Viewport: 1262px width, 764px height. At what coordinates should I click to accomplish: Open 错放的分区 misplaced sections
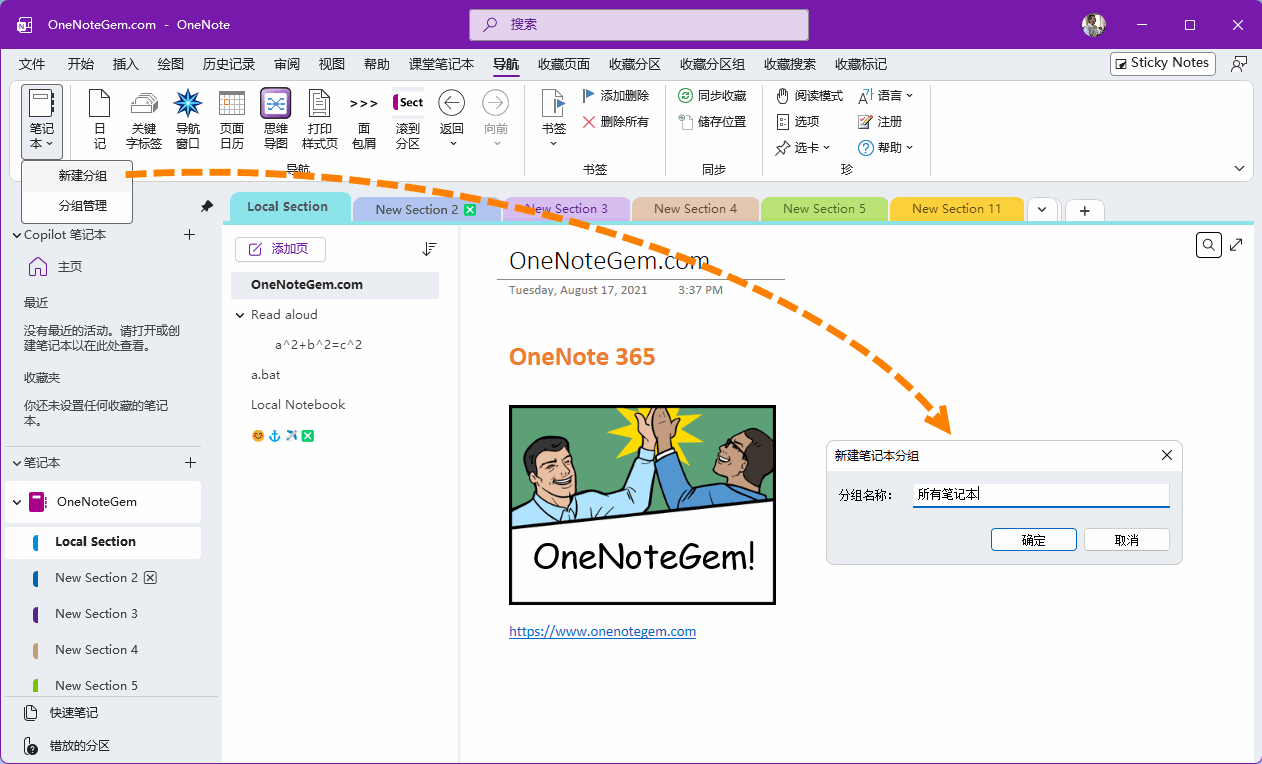(x=67, y=746)
